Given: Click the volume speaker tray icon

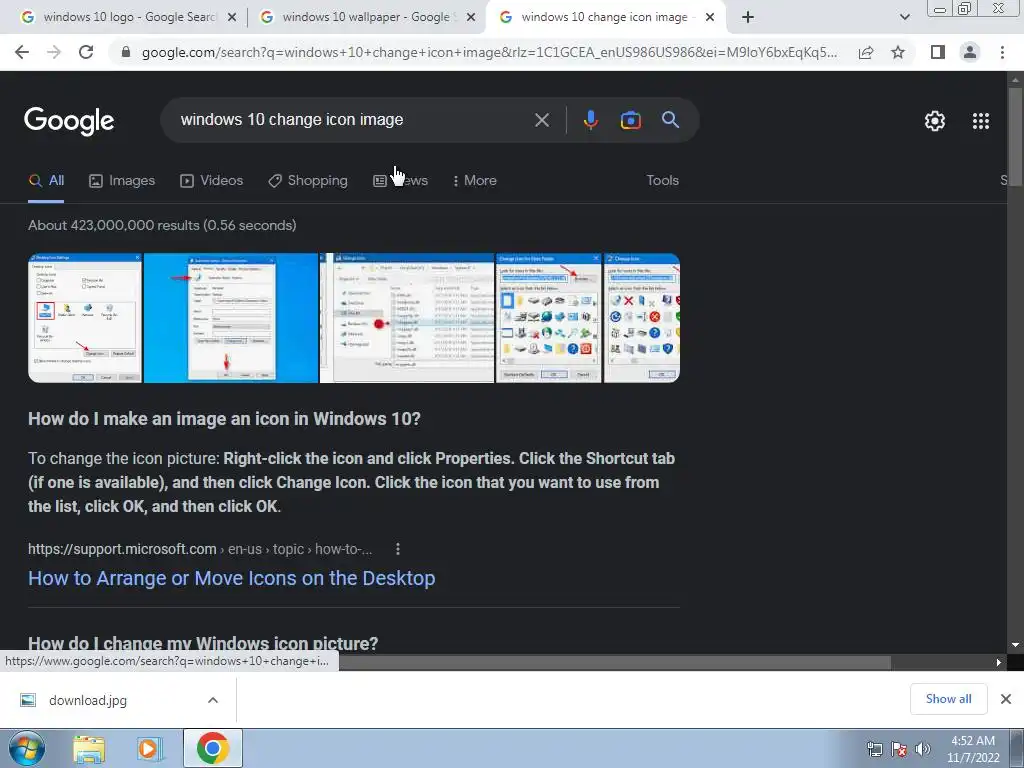Looking at the screenshot, I should pyautogui.click(x=923, y=749).
